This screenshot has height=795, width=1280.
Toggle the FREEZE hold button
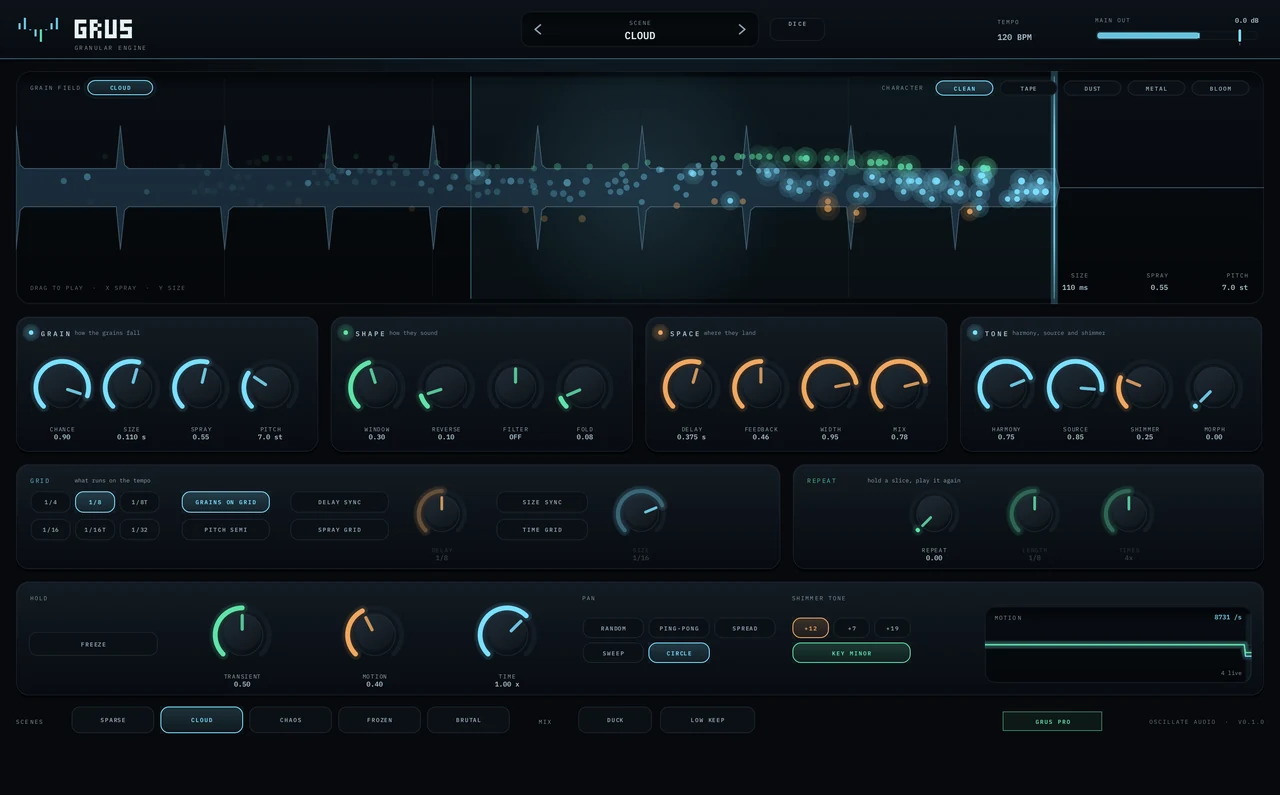93,644
